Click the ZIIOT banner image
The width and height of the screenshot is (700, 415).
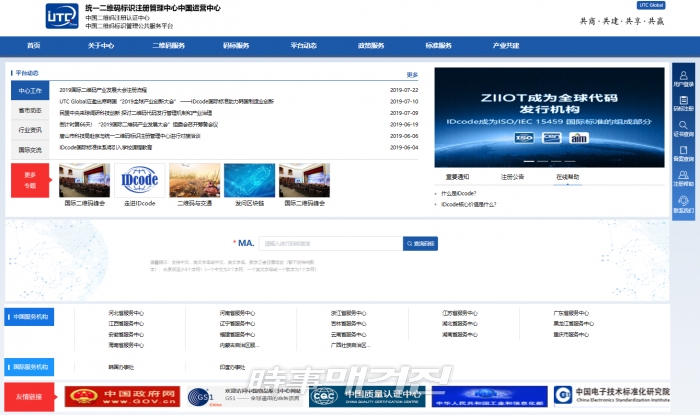click(x=549, y=117)
